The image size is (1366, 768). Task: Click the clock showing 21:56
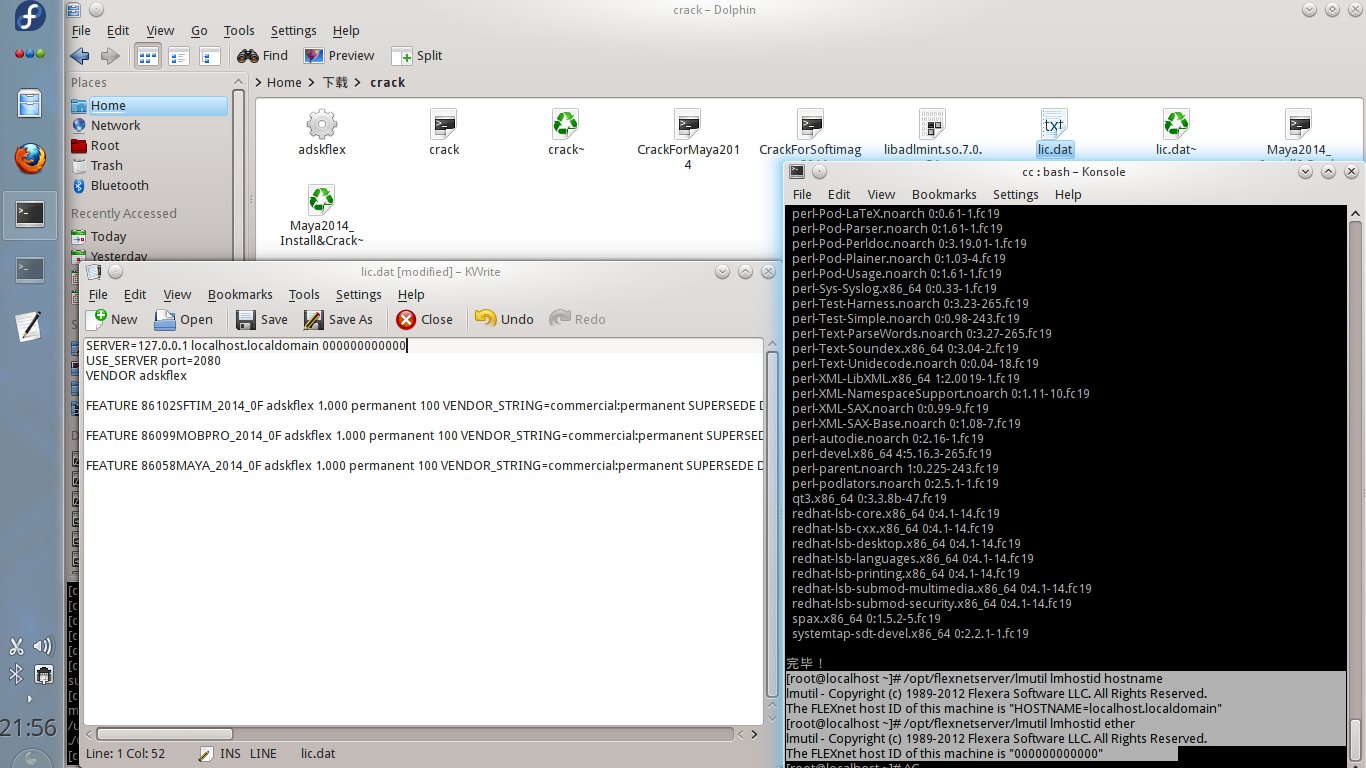[x=30, y=727]
